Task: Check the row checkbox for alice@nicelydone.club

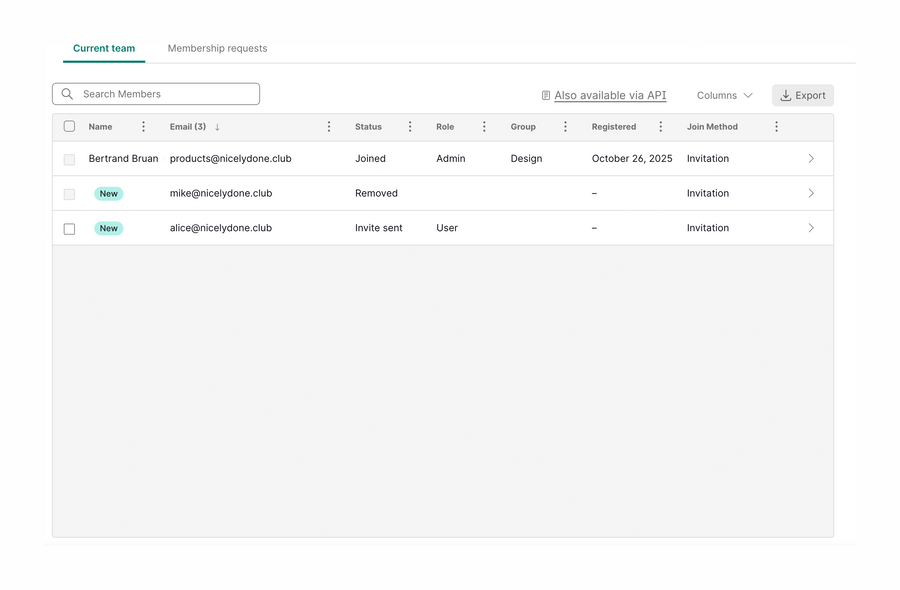Action: tap(69, 228)
